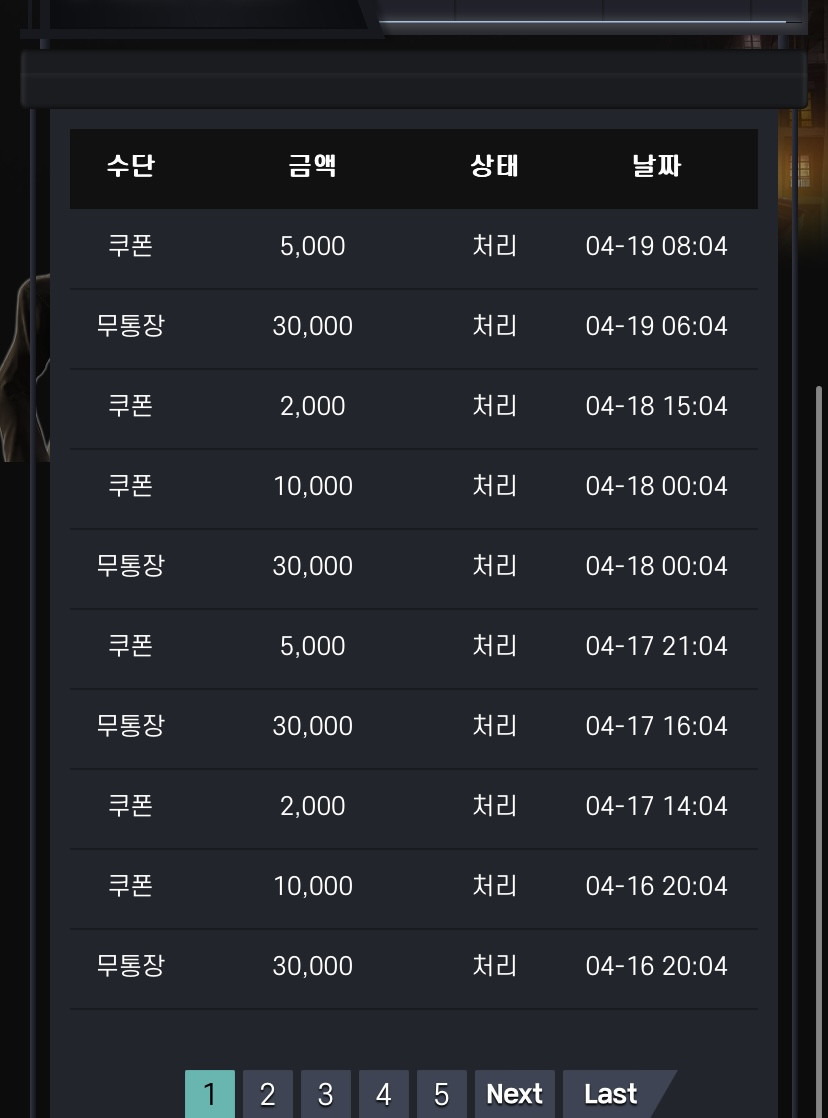
Task: Click the 수단 column header
Action: [x=131, y=166]
